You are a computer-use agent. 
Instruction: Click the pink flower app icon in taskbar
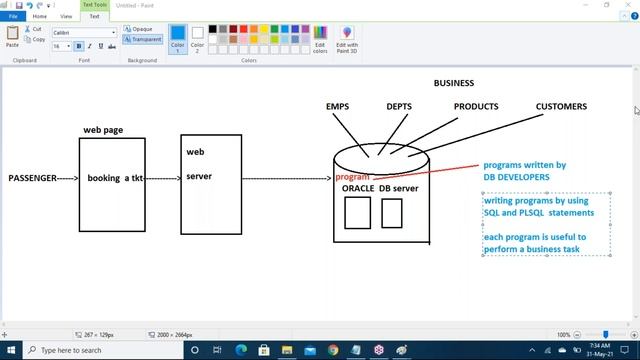379,350
